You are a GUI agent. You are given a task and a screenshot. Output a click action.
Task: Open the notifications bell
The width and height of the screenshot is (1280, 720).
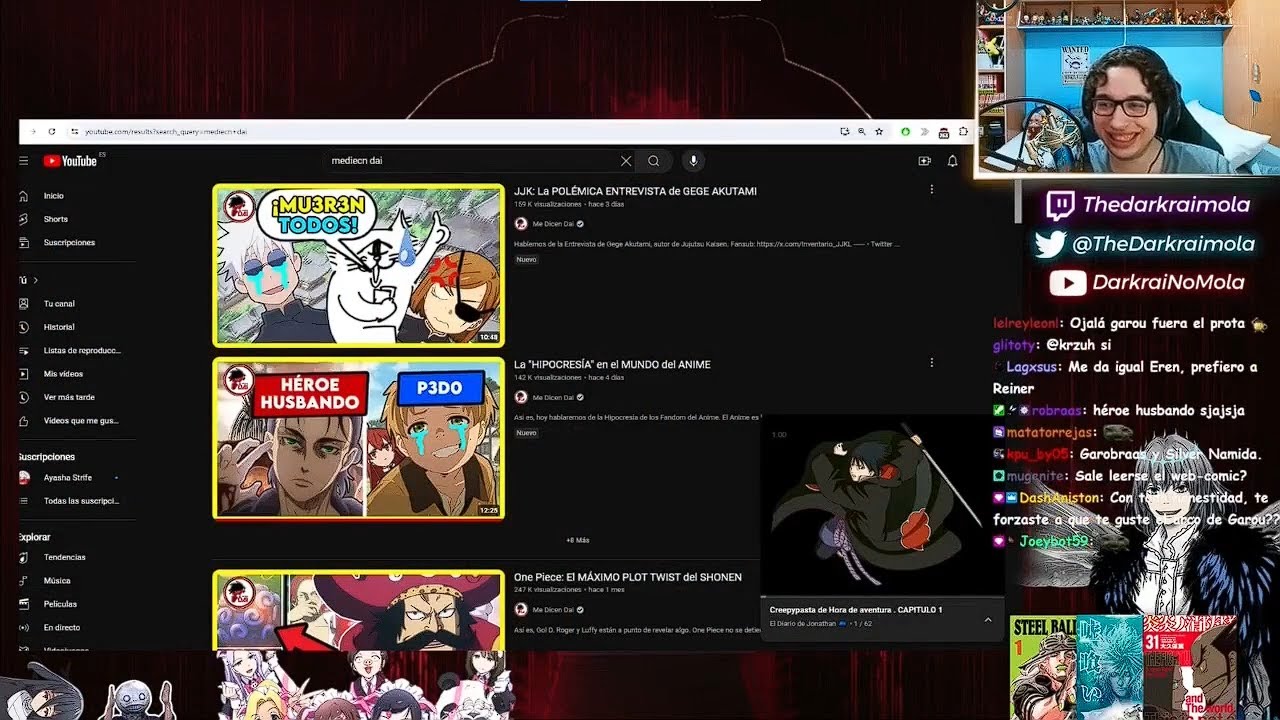coord(953,161)
